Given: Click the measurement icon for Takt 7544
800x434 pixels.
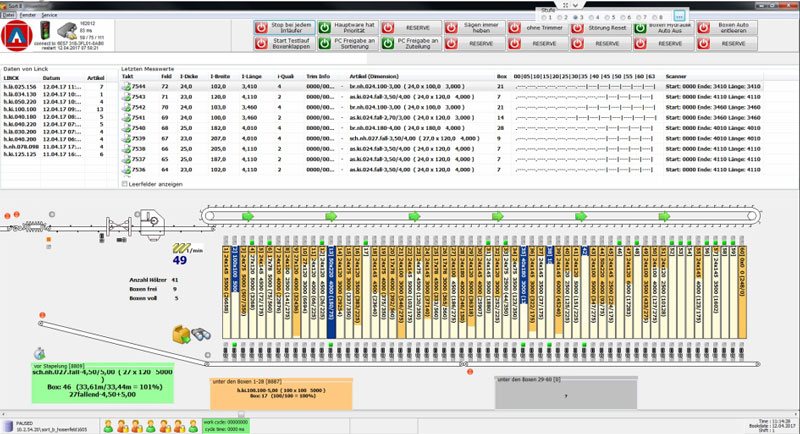Looking at the screenshot, I should coord(125,87).
